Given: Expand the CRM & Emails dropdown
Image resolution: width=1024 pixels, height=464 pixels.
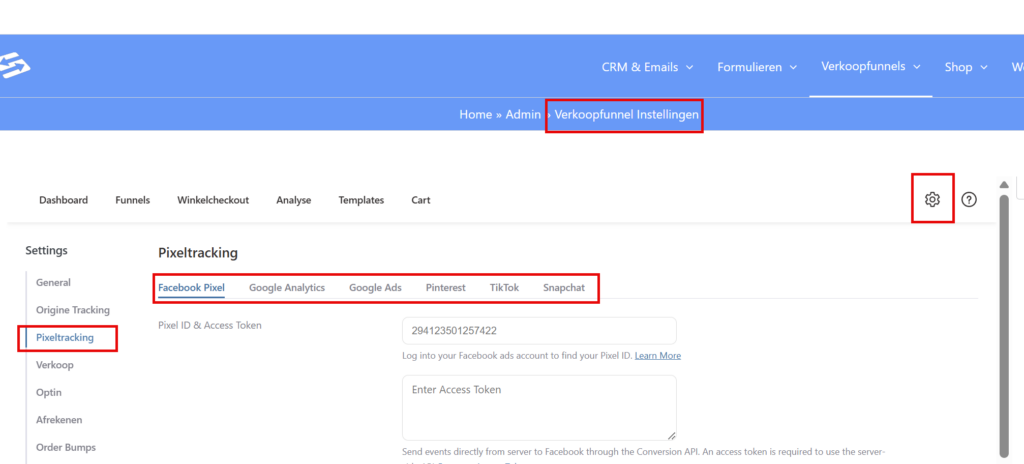Looking at the screenshot, I should [x=647, y=67].
